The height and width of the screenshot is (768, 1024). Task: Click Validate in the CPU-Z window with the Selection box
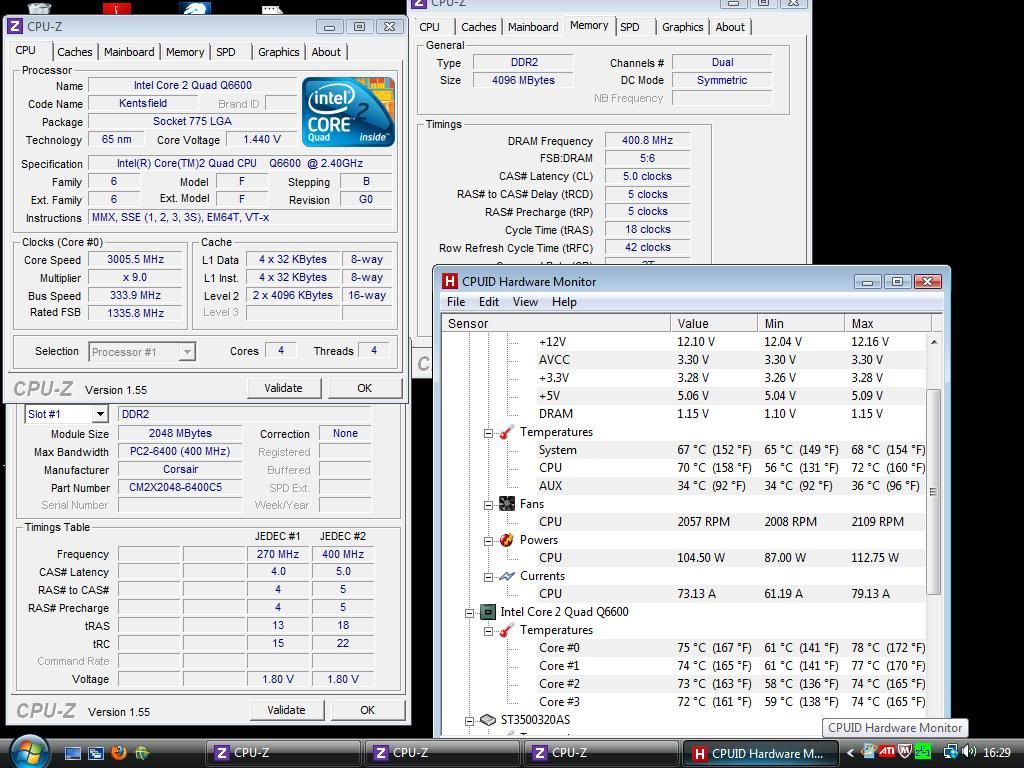(283, 388)
